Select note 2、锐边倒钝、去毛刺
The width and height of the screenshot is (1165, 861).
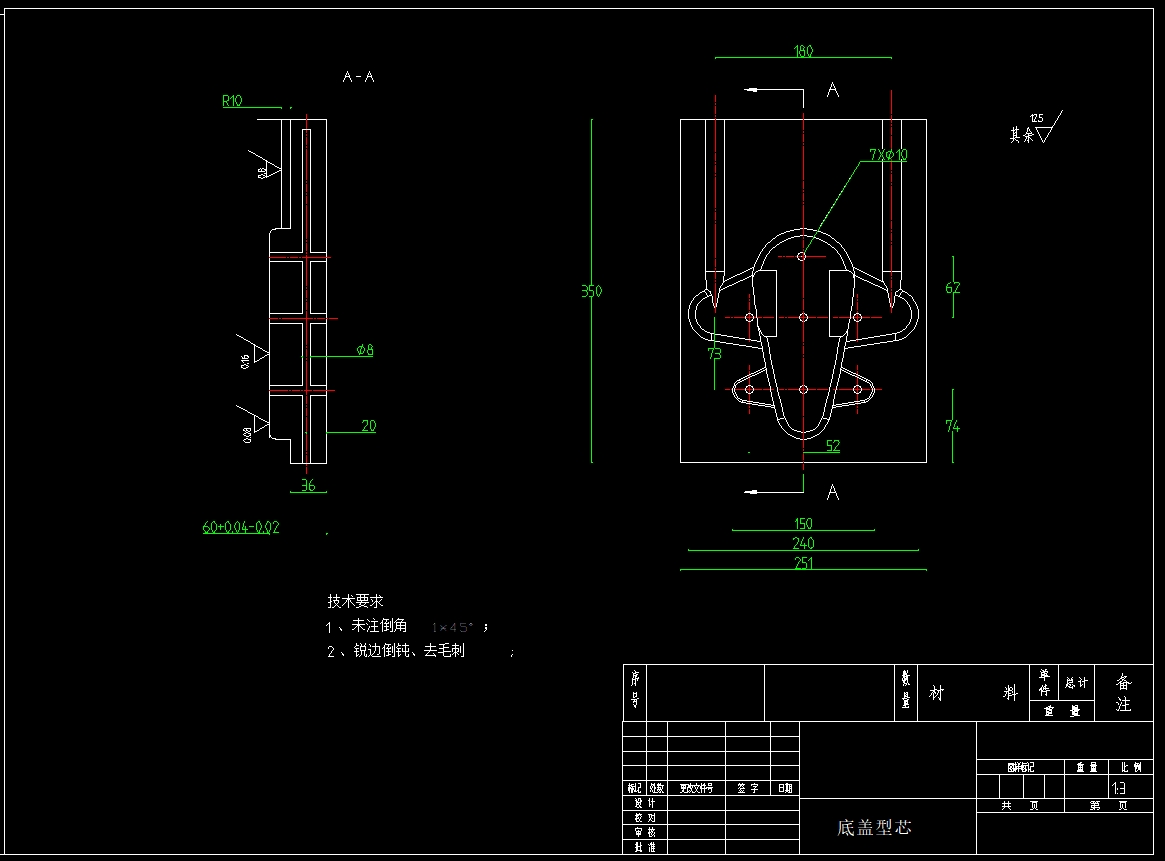point(395,651)
